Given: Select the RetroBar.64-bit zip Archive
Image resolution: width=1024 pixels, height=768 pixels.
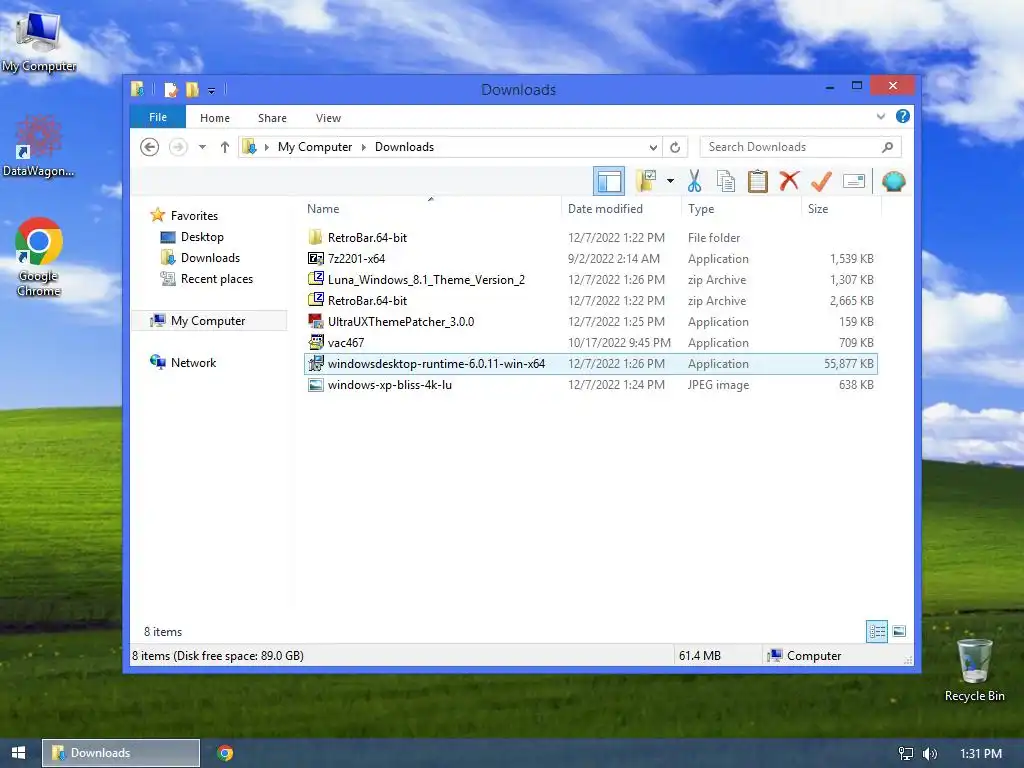Looking at the screenshot, I should click(591, 300).
